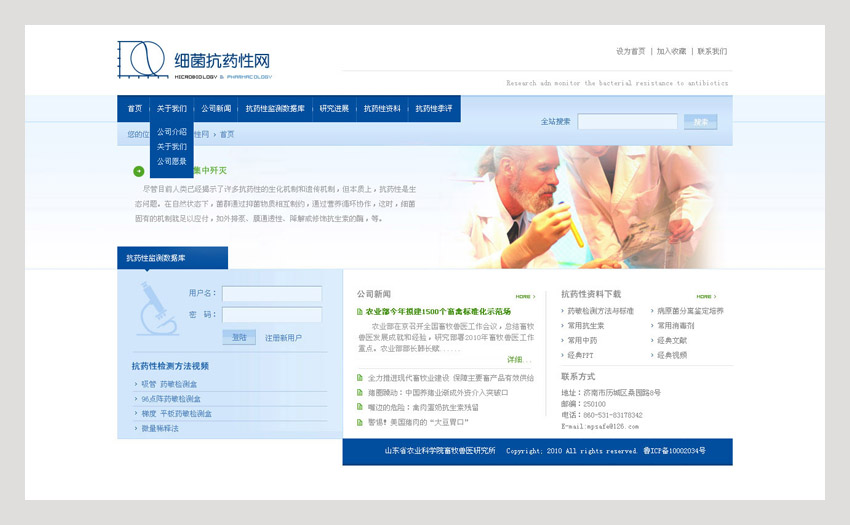Click the green arrow bullet beside the headline
The height and width of the screenshot is (525, 850).
[x=138, y=171]
